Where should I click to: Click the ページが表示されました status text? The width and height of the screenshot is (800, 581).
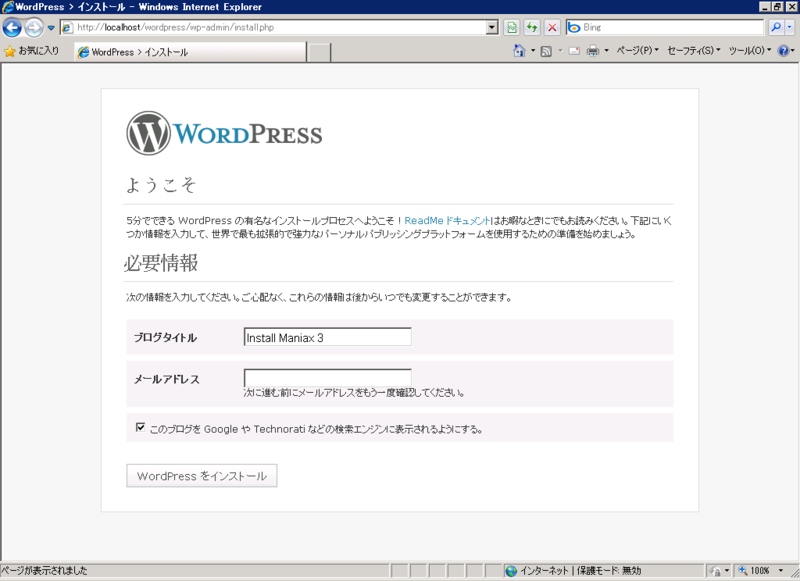(44, 571)
